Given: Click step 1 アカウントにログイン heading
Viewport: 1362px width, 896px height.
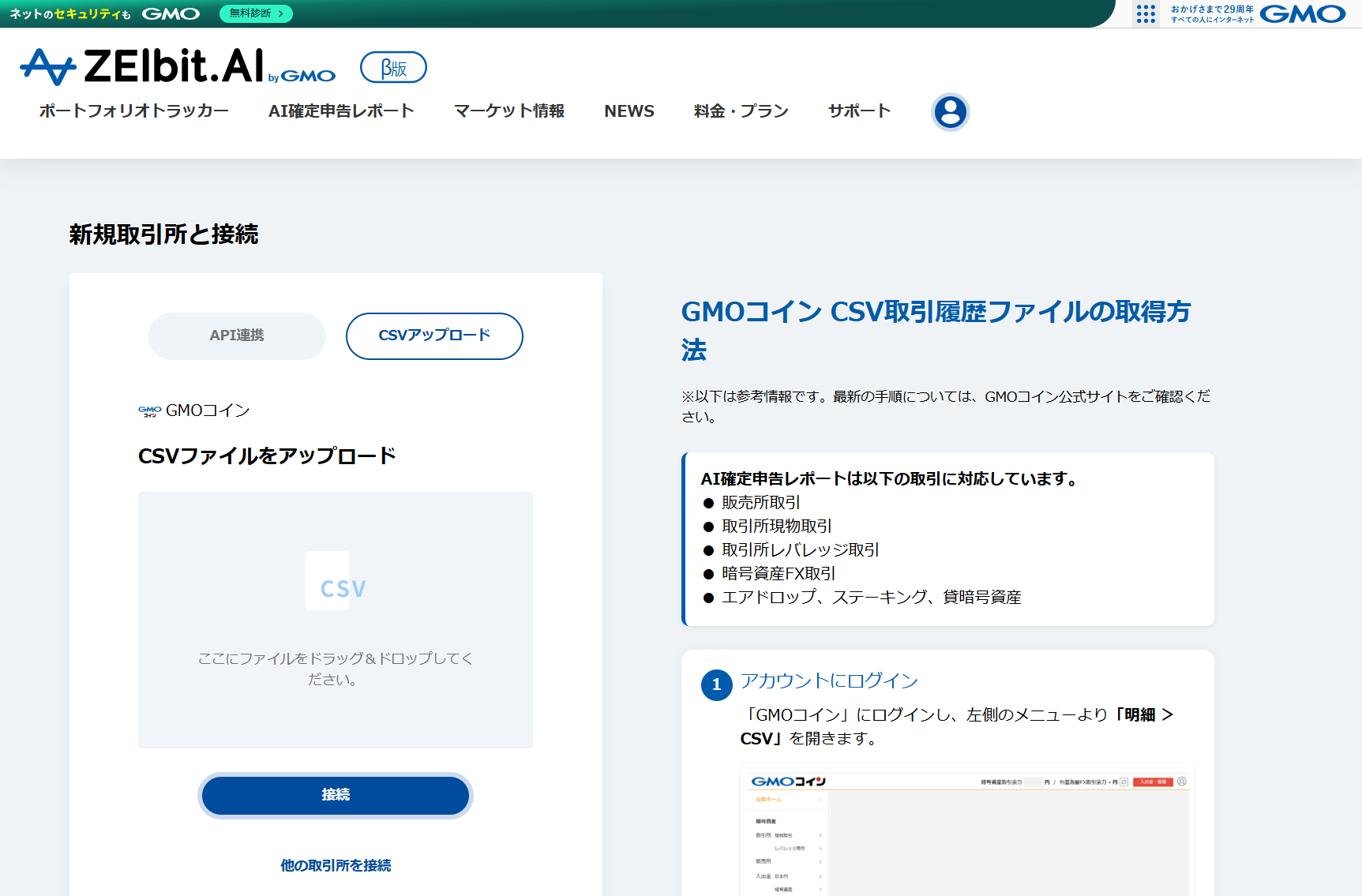Looking at the screenshot, I should click(x=829, y=680).
